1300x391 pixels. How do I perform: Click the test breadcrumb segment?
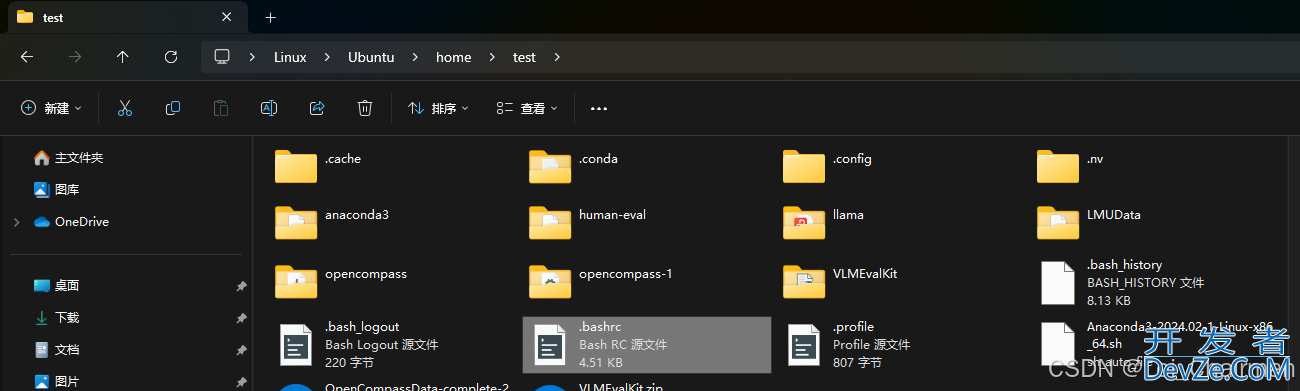pos(524,57)
